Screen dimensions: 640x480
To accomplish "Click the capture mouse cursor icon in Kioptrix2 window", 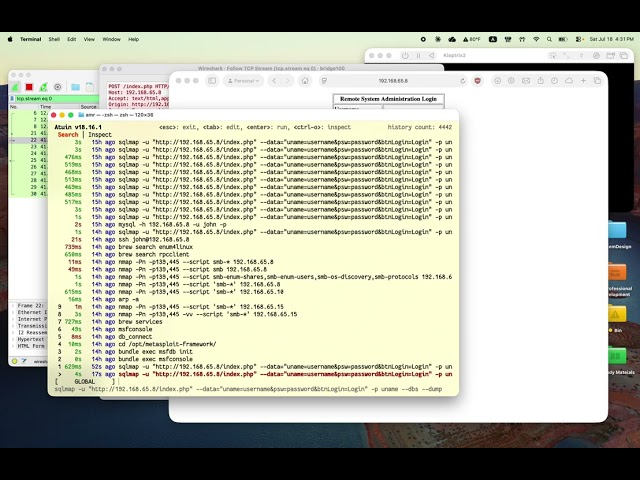I will pyautogui.click(x=553, y=56).
